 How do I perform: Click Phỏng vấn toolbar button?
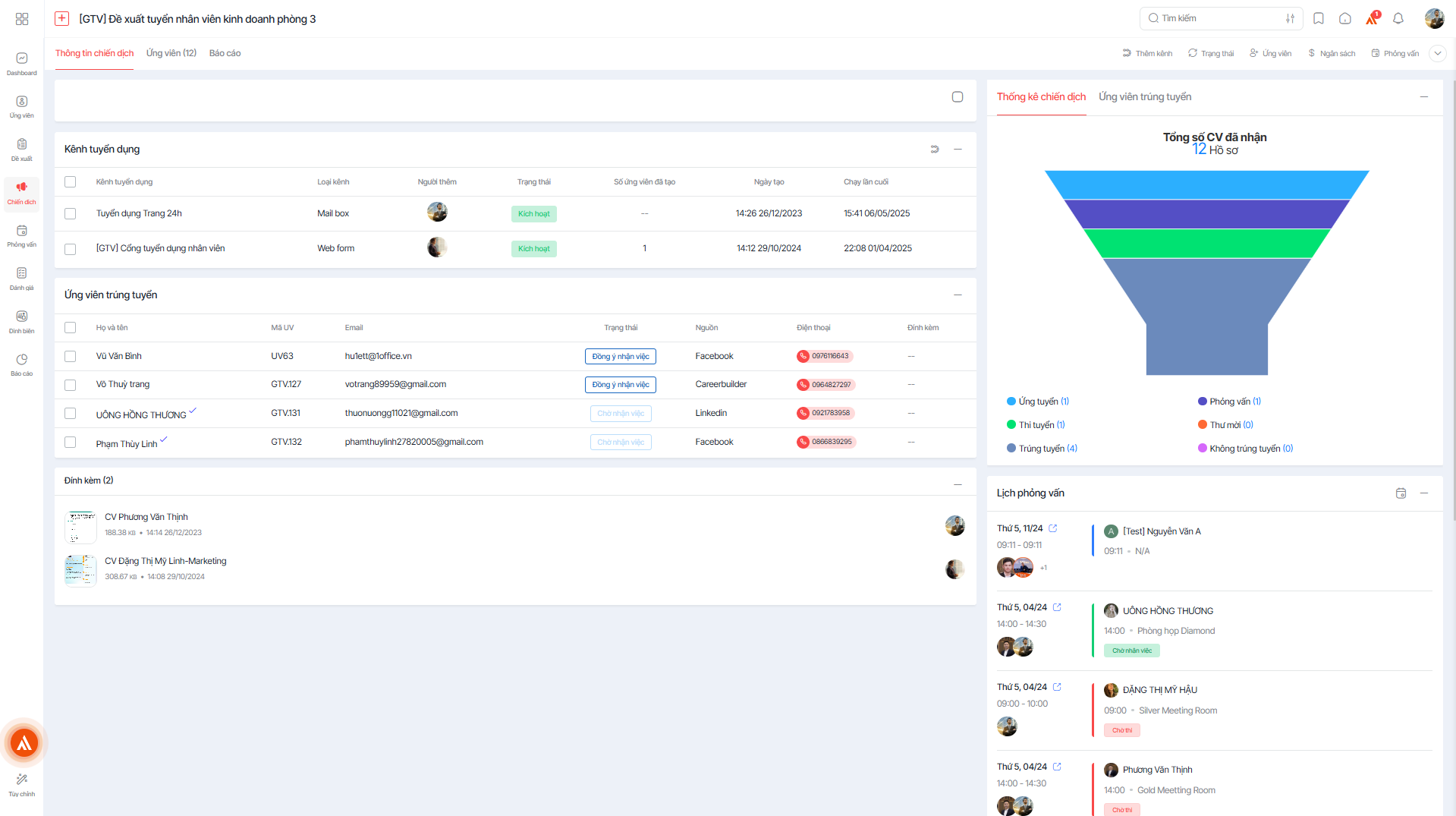click(1395, 53)
